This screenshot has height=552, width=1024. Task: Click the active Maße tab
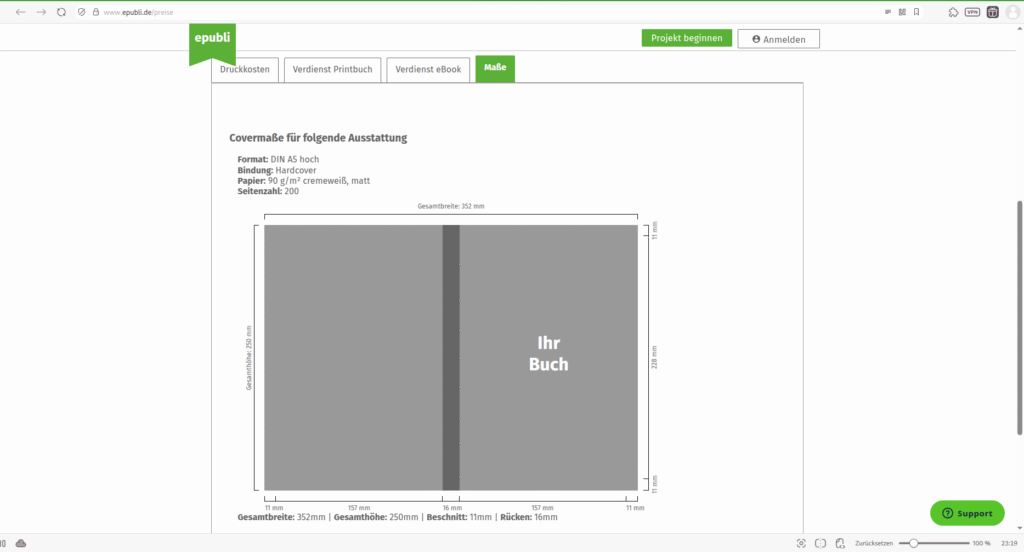[x=495, y=69]
